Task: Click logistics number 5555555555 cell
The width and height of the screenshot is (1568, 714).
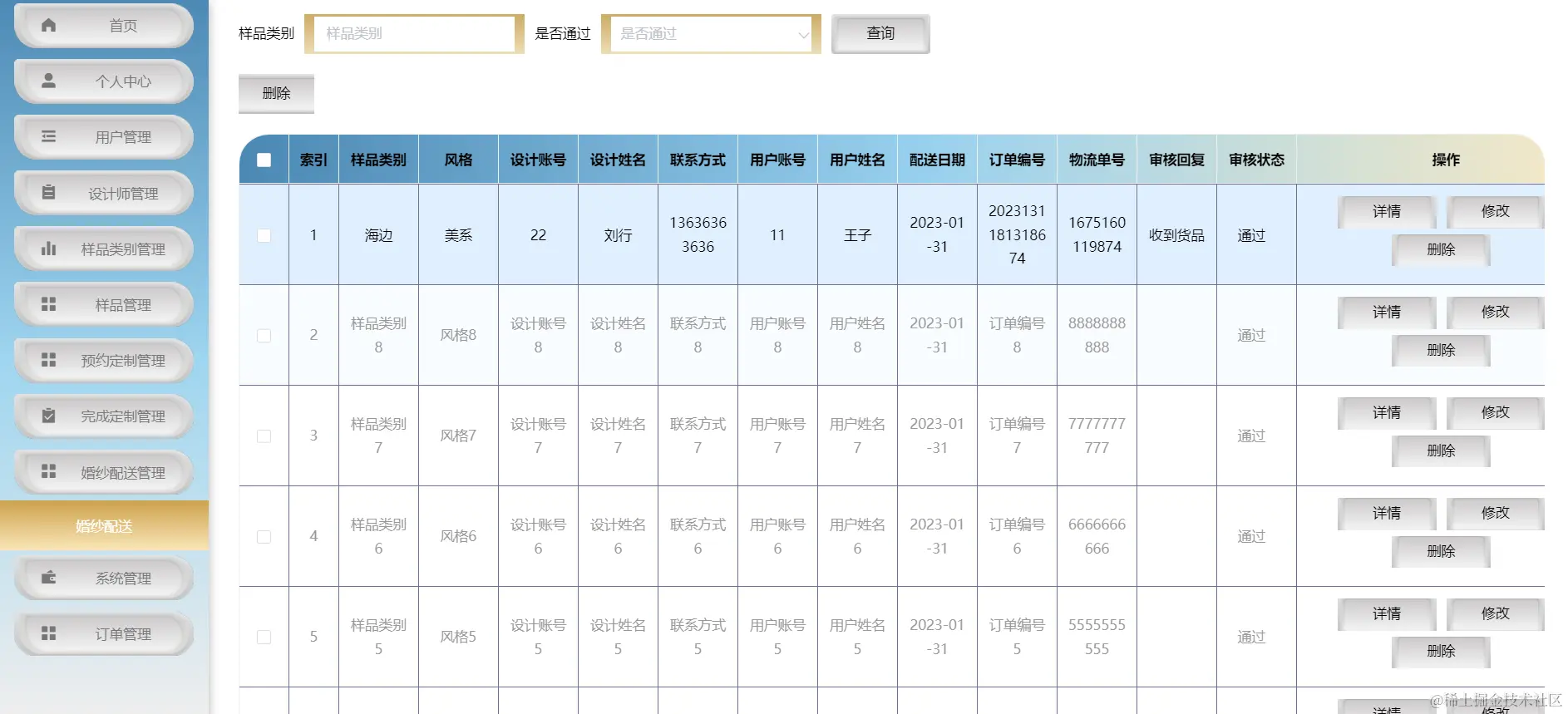Action: click(1097, 638)
